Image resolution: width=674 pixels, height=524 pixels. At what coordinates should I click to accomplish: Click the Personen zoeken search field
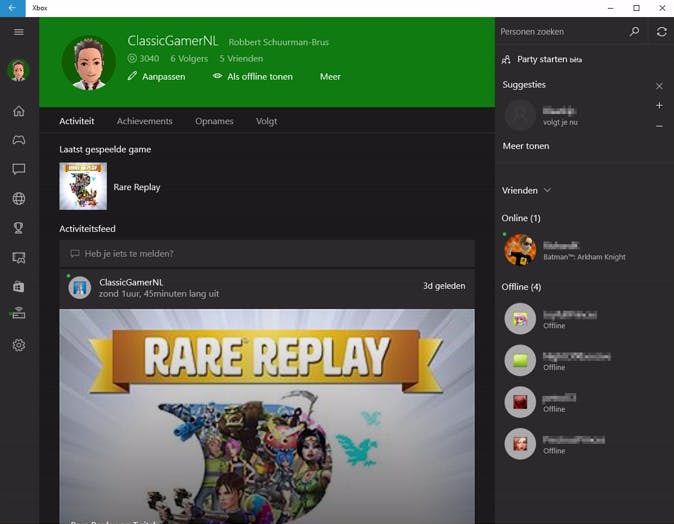(x=561, y=32)
